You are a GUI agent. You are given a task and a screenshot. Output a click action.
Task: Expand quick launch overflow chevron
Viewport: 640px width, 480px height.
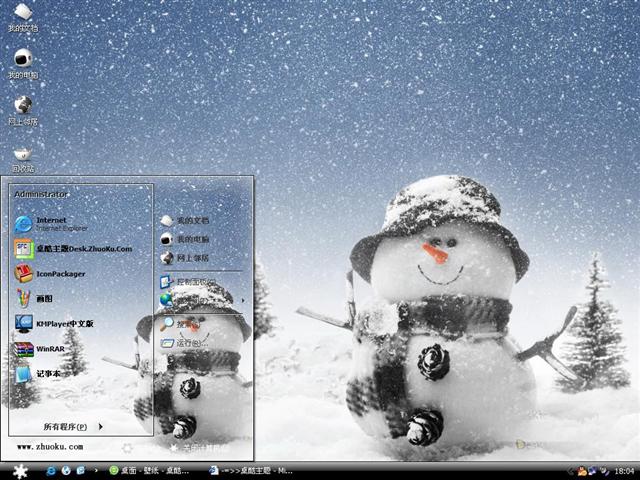(x=96, y=471)
